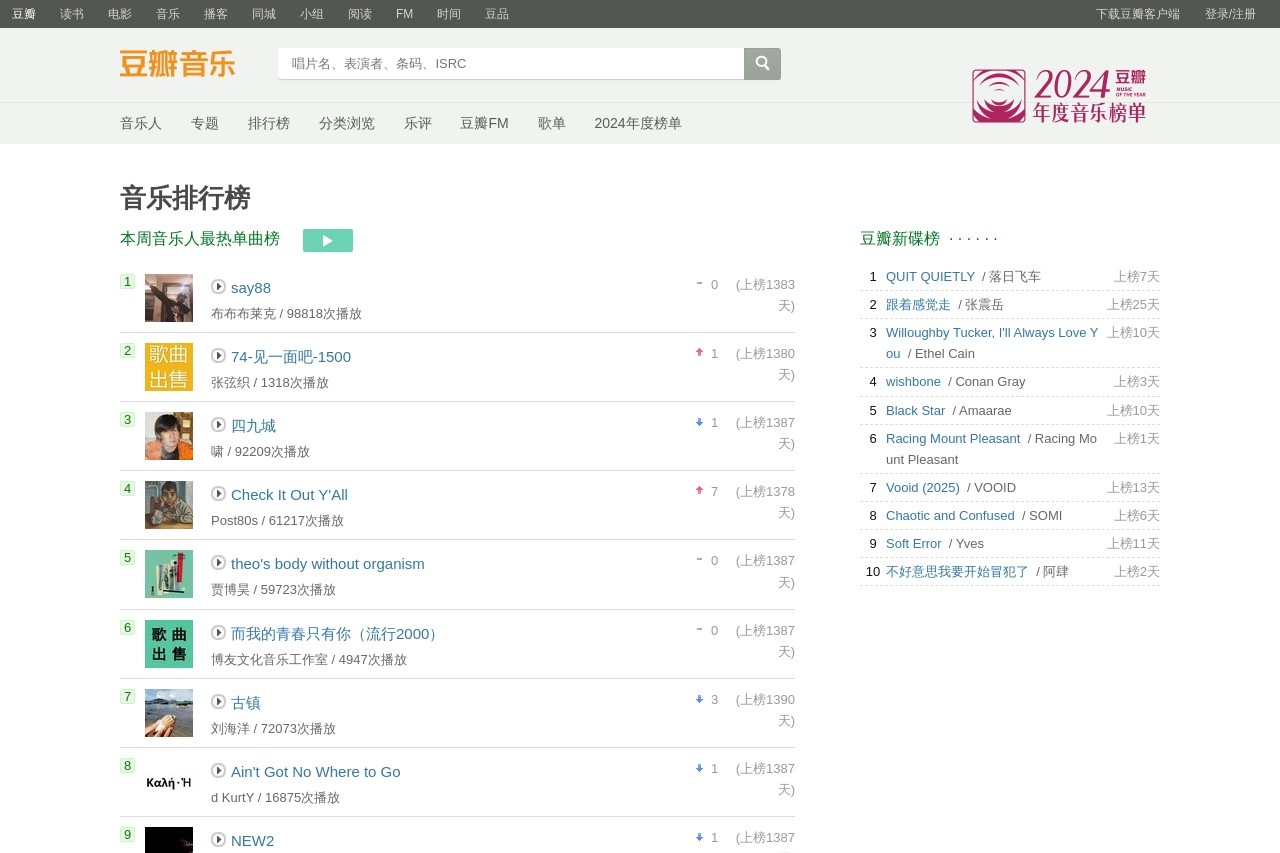
Task: Click the search box for albums and artists
Action: click(x=510, y=64)
